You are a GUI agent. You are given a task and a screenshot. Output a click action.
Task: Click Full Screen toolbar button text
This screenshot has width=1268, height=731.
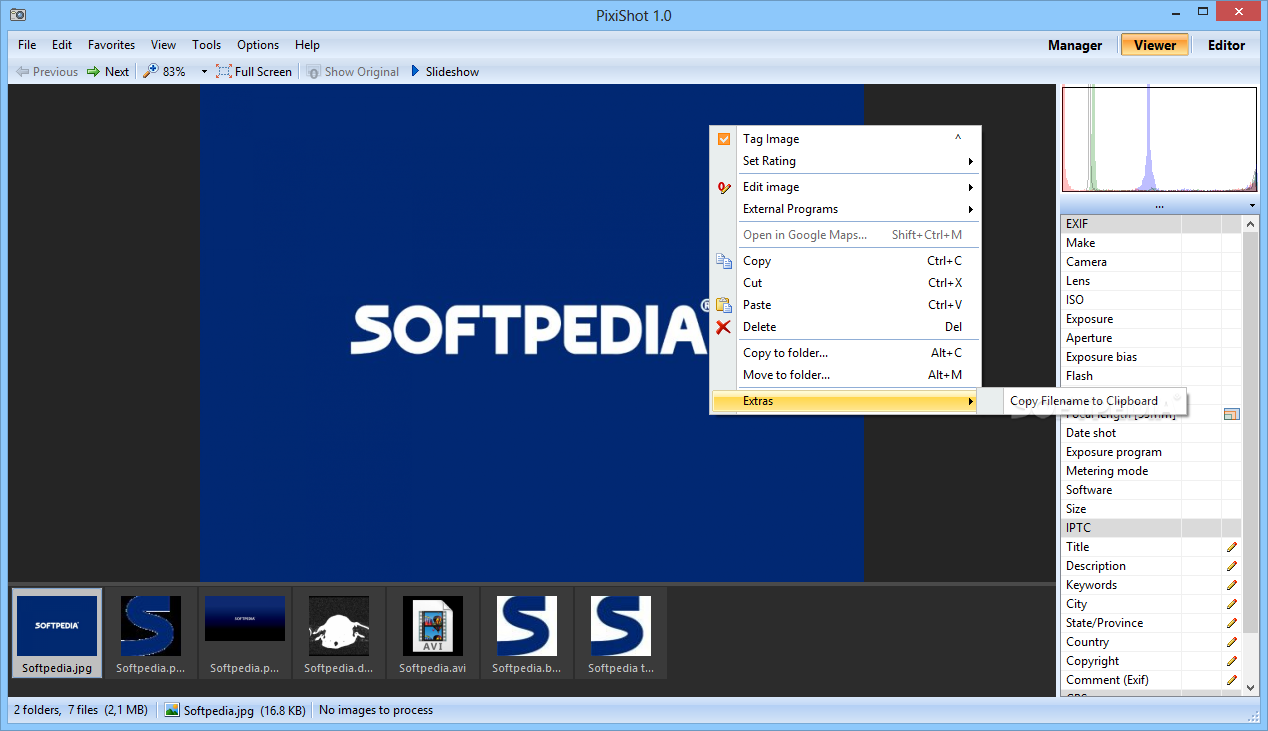click(263, 71)
